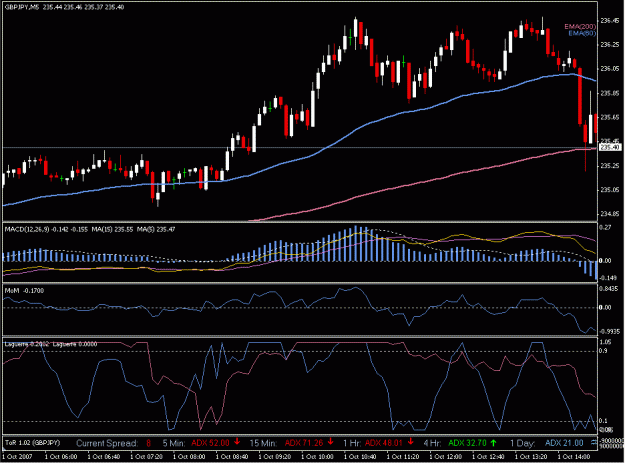Click the 1 Oct 14:00 time label
This screenshot has height=463, width=625.
(573, 457)
